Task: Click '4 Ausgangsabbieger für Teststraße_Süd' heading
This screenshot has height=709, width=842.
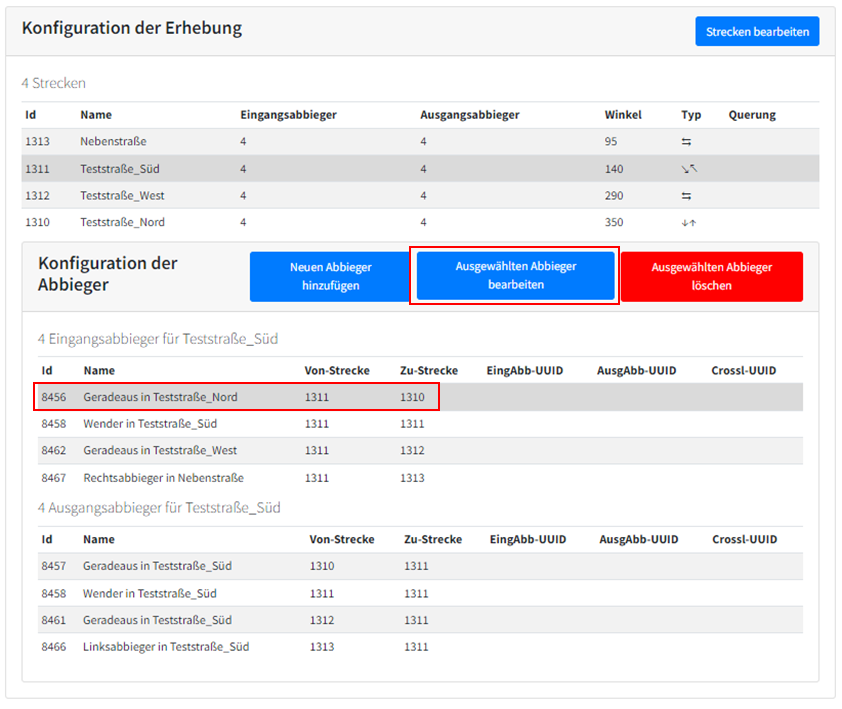Action: point(159,508)
